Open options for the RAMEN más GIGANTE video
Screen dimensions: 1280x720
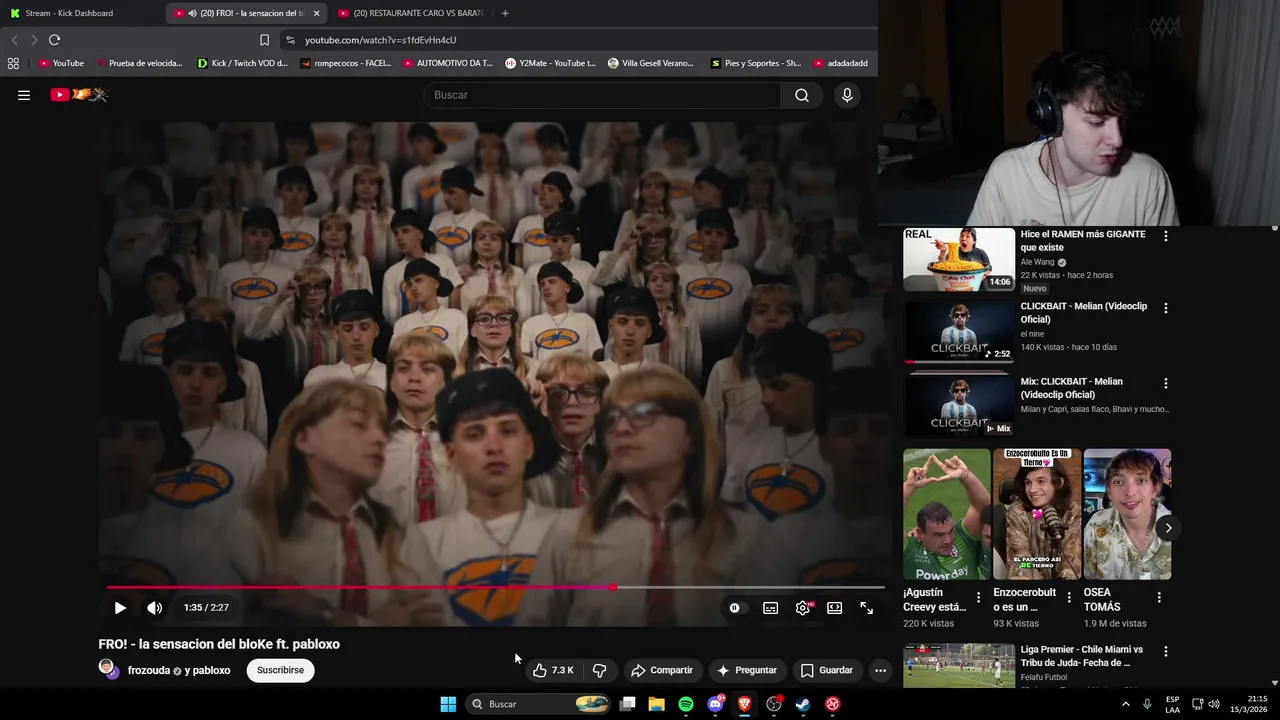1165,236
